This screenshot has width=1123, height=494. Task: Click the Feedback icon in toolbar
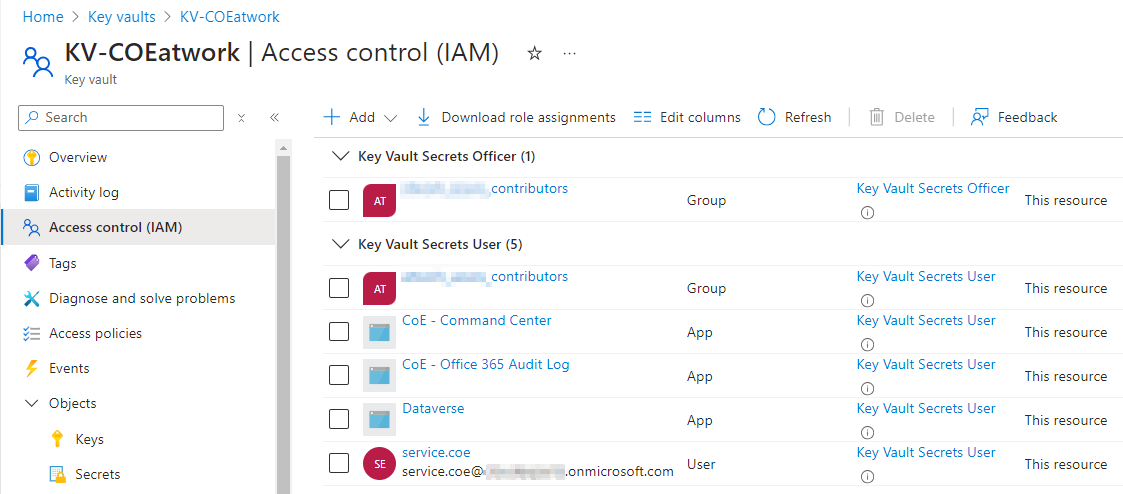(980, 117)
